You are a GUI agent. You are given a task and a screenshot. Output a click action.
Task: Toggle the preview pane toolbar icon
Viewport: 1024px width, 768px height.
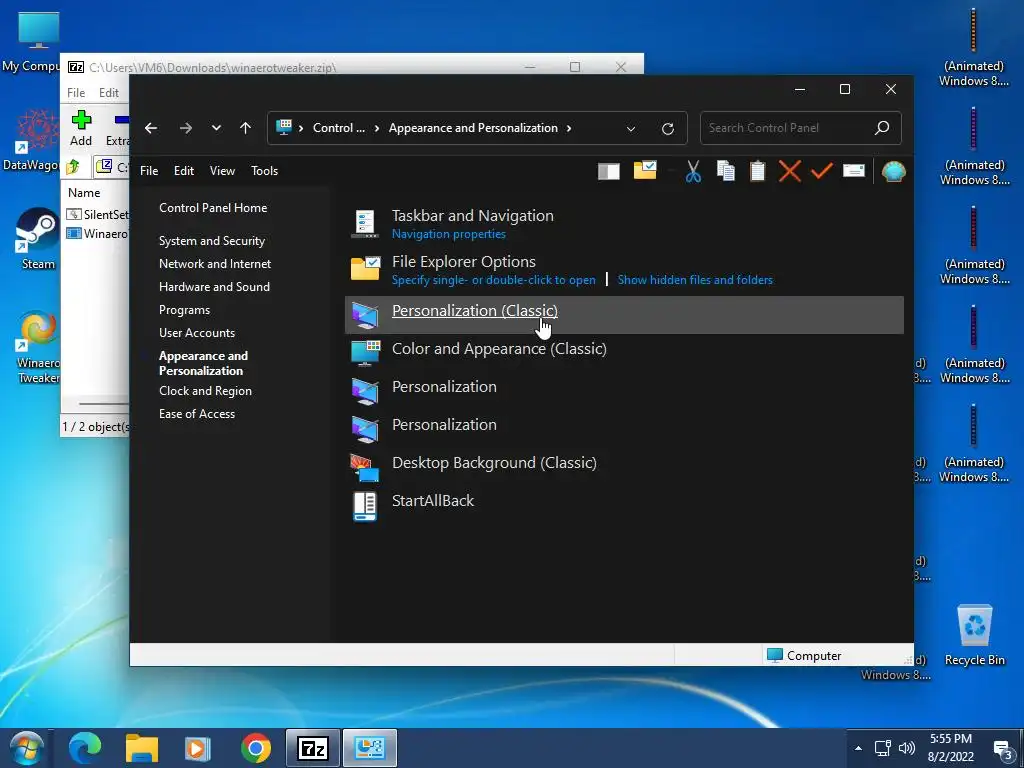click(609, 172)
